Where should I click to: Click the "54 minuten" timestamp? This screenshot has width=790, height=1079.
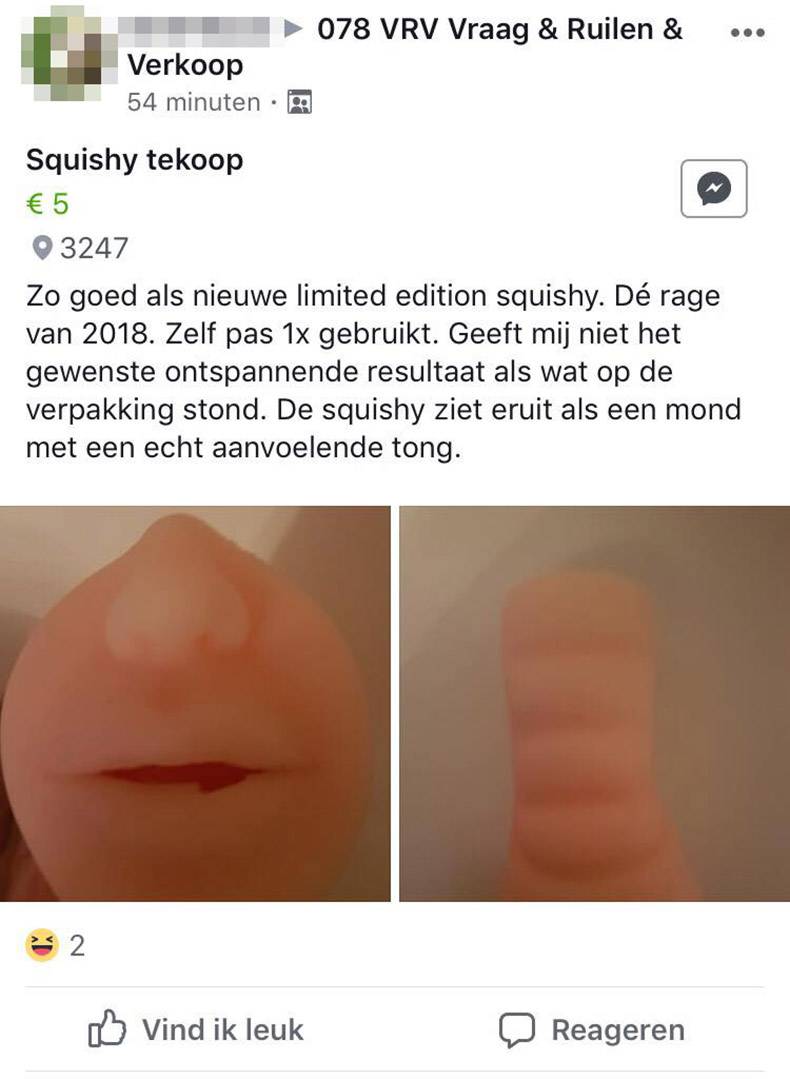(x=193, y=102)
